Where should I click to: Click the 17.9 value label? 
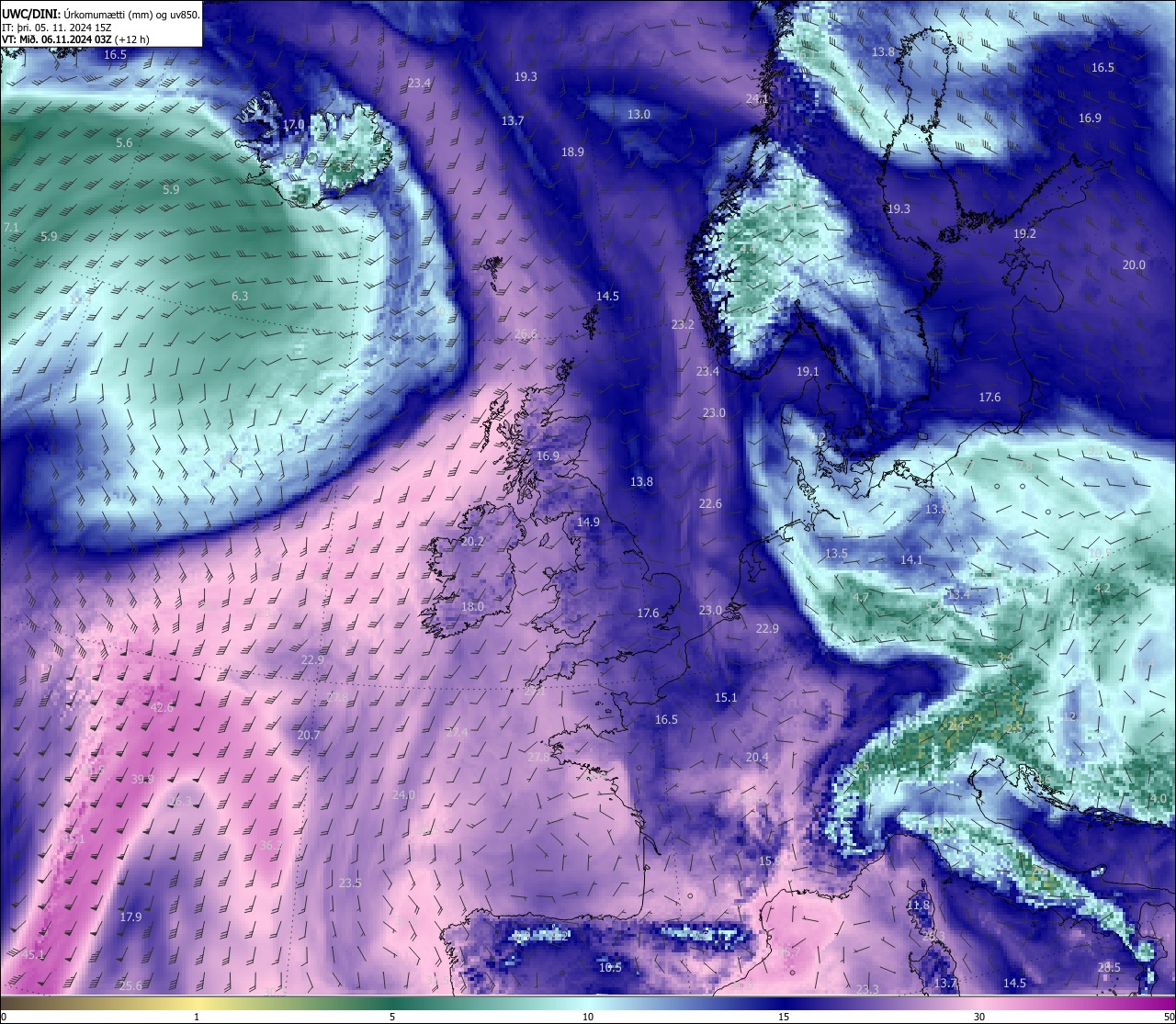pos(130,917)
